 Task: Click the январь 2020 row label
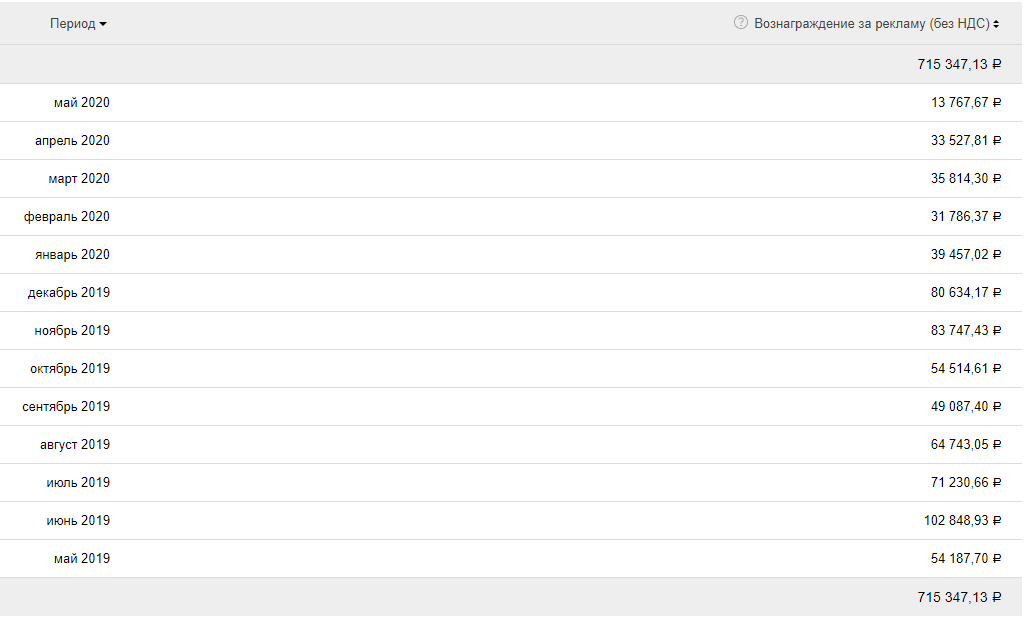[72, 255]
